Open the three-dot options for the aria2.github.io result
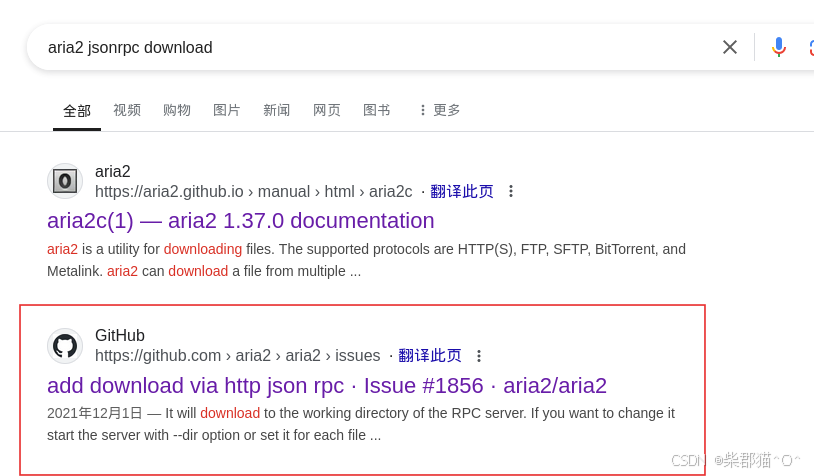Viewport: 814px width, 476px height. 511,191
